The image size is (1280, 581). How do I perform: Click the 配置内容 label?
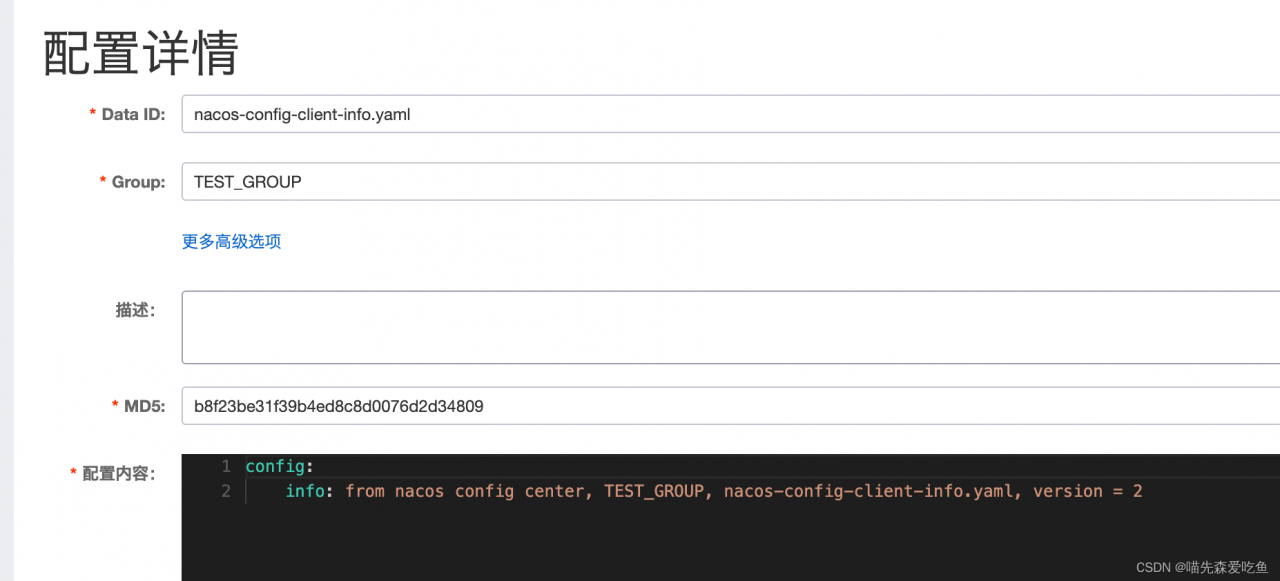118,473
